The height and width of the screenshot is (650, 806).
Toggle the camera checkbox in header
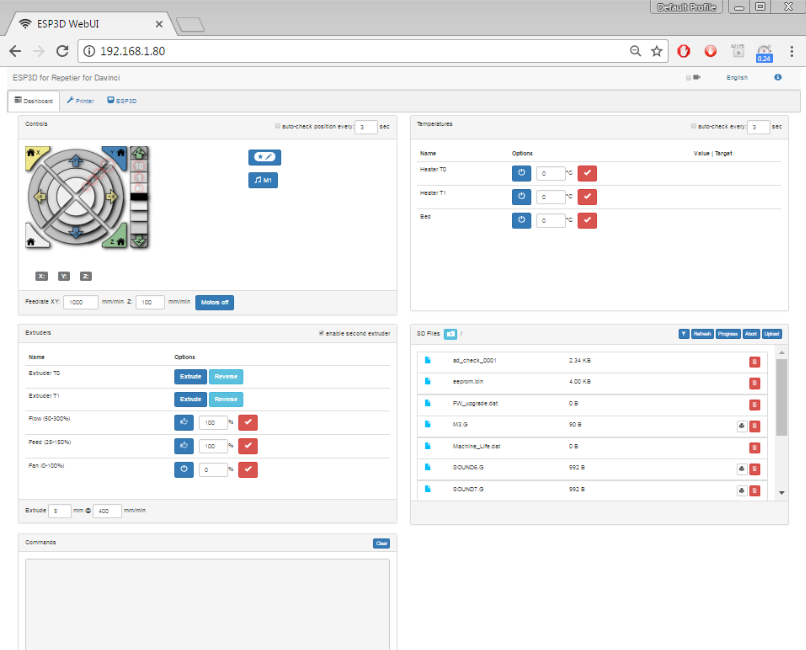tap(688, 78)
